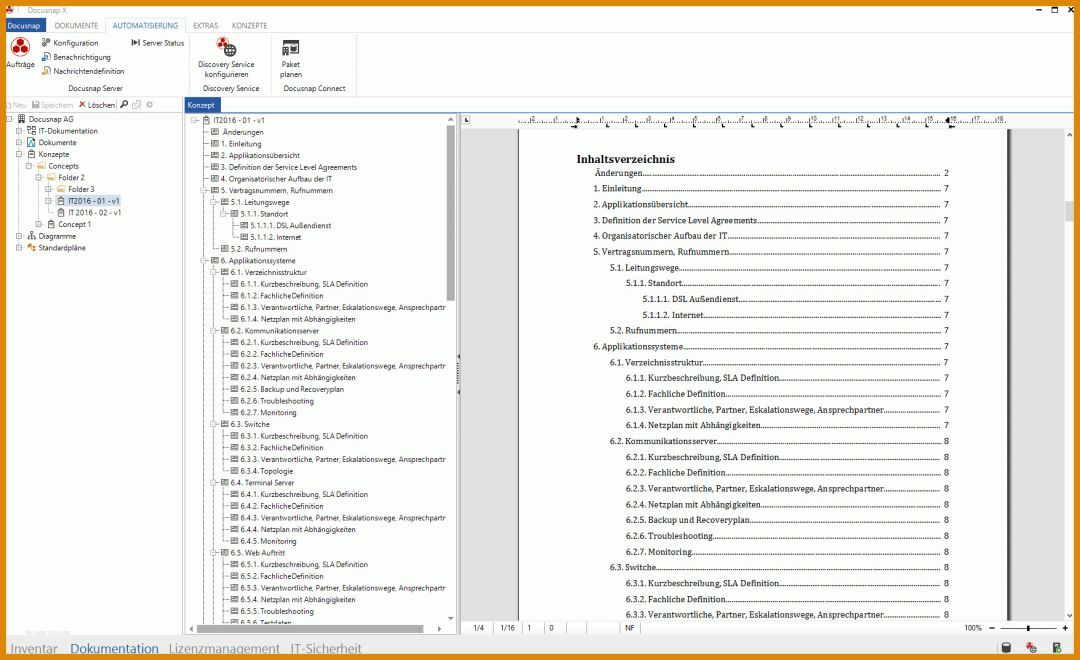The height and width of the screenshot is (660, 1080).
Task: Click the 100% zoom value
Action: [973, 628]
